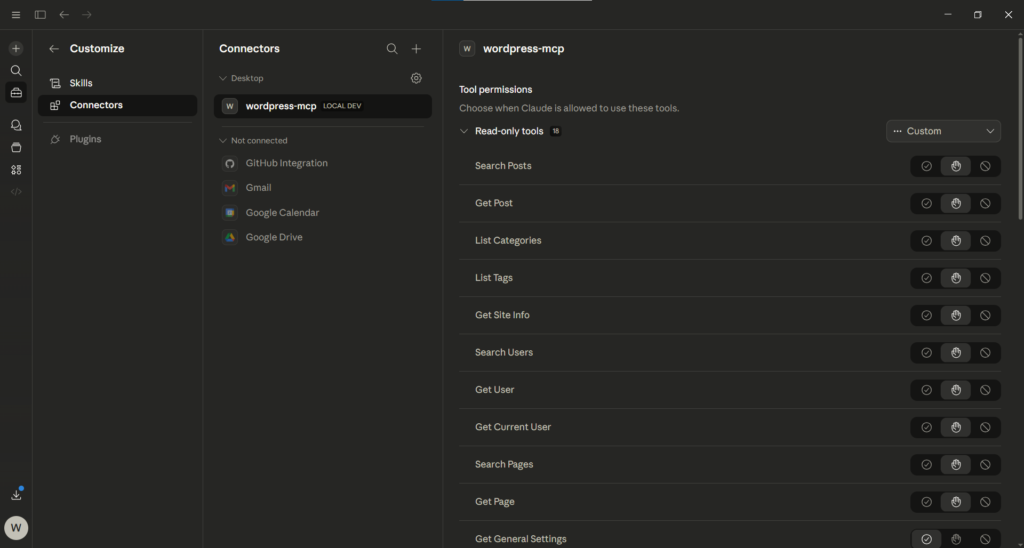This screenshot has width=1024, height=548.
Task: Click the vertical scrollbar in tool permissions
Action: click(x=1020, y=130)
